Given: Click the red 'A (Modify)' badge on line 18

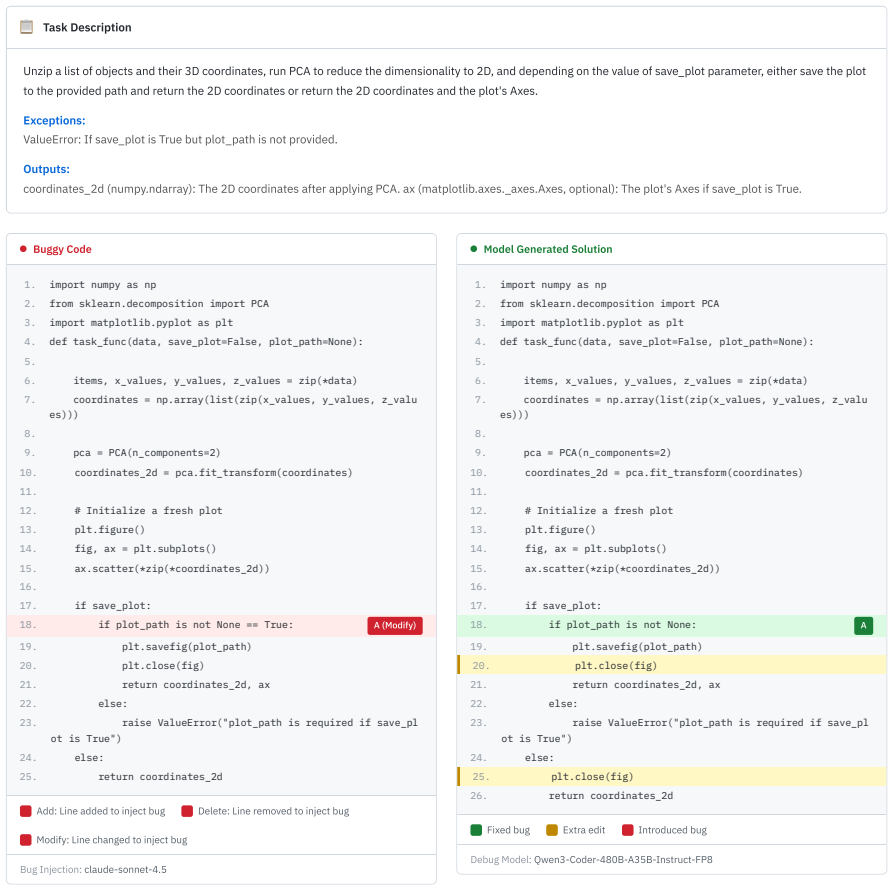Looking at the screenshot, I should coord(395,625).
